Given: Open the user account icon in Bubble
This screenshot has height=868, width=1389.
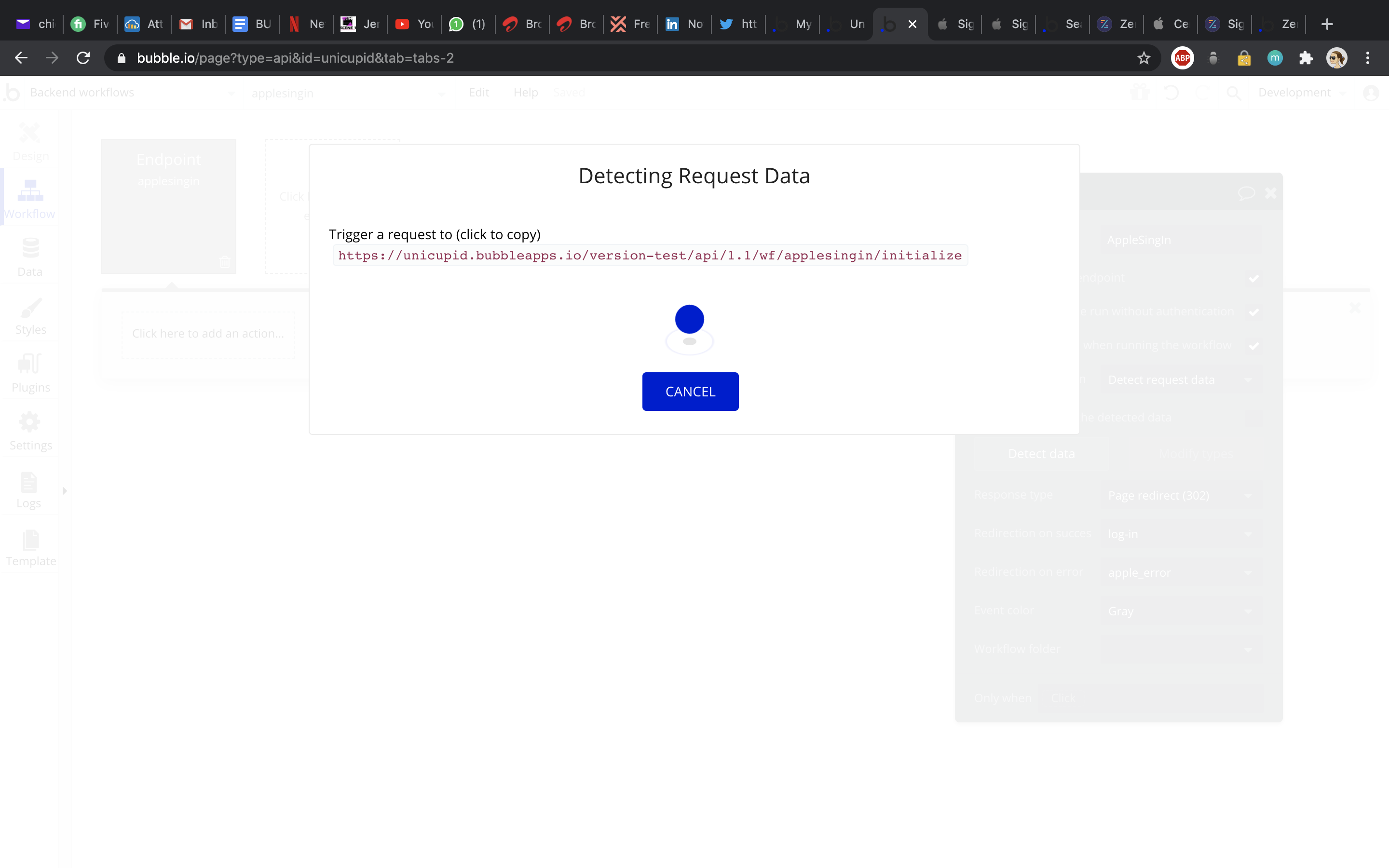Looking at the screenshot, I should [x=1371, y=93].
